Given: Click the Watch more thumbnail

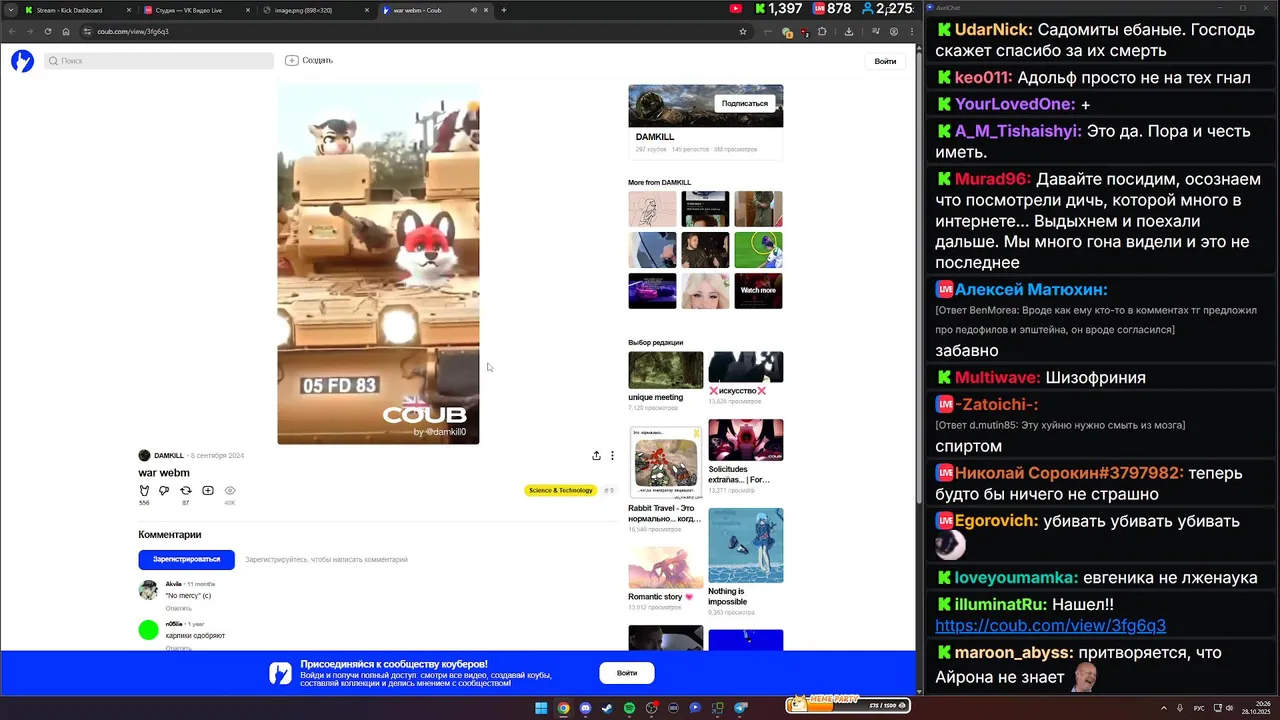Looking at the screenshot, I should 758,291.
